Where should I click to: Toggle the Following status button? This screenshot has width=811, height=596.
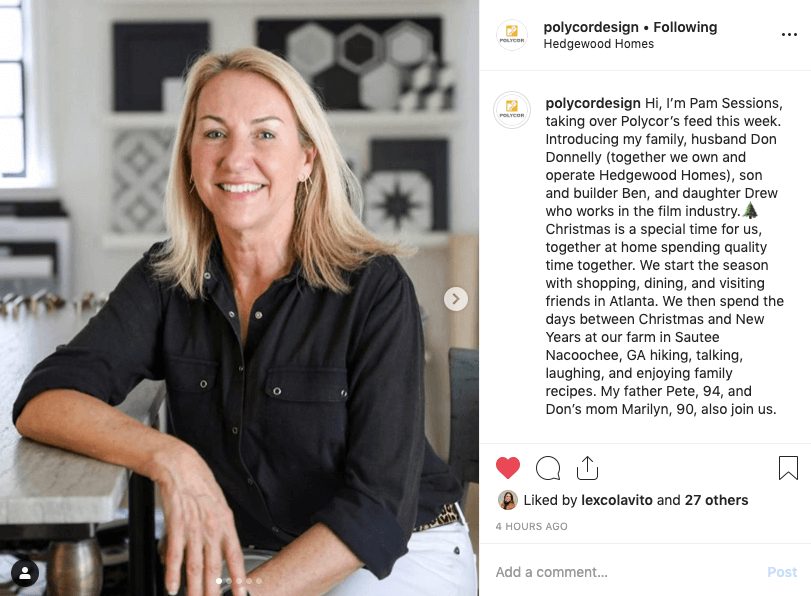pos(685,27)
